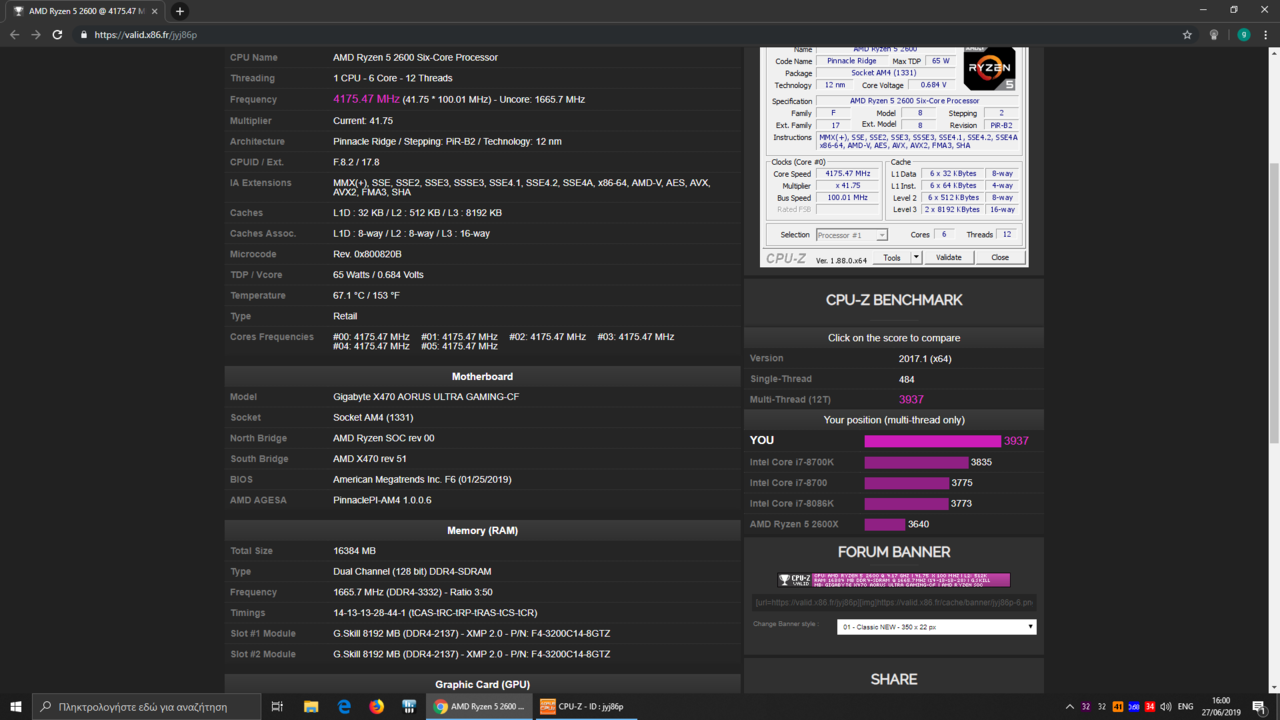Image resolution: width=1280 pixels, height=720 pixels.
Task: Click the Rev. 0x800820B microcode value
Action: [x=367, y=254]
